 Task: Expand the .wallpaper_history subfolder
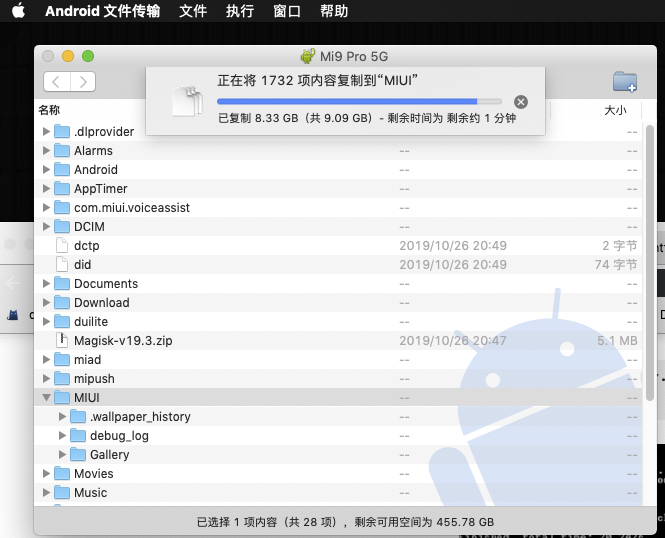[62, 416]
